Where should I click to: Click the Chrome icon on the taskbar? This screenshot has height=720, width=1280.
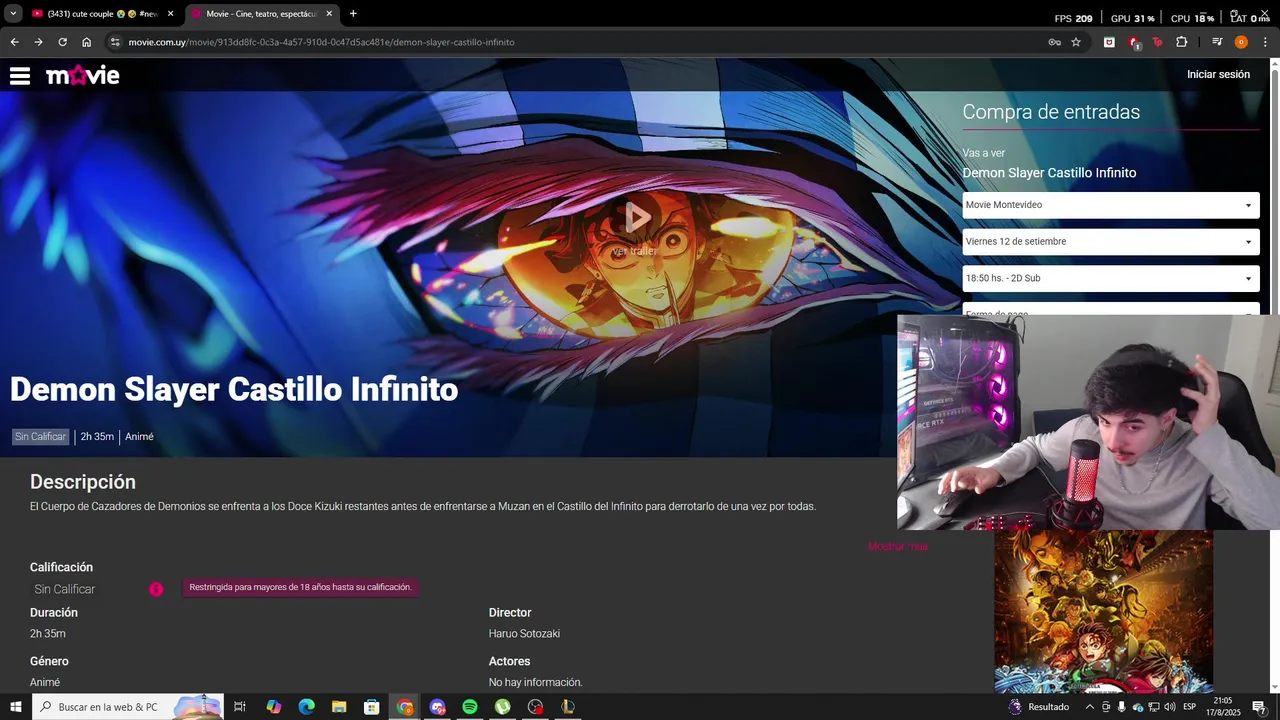405,707
